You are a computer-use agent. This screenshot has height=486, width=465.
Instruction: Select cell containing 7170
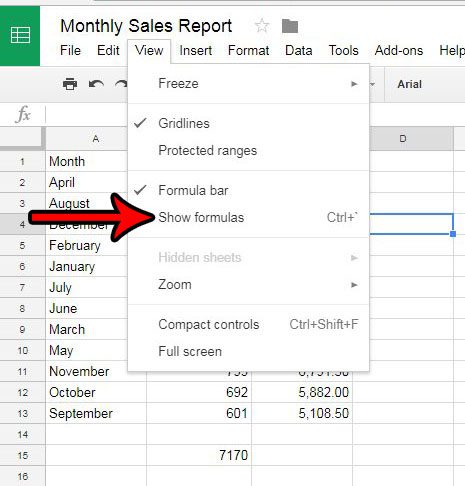(199, 455)
